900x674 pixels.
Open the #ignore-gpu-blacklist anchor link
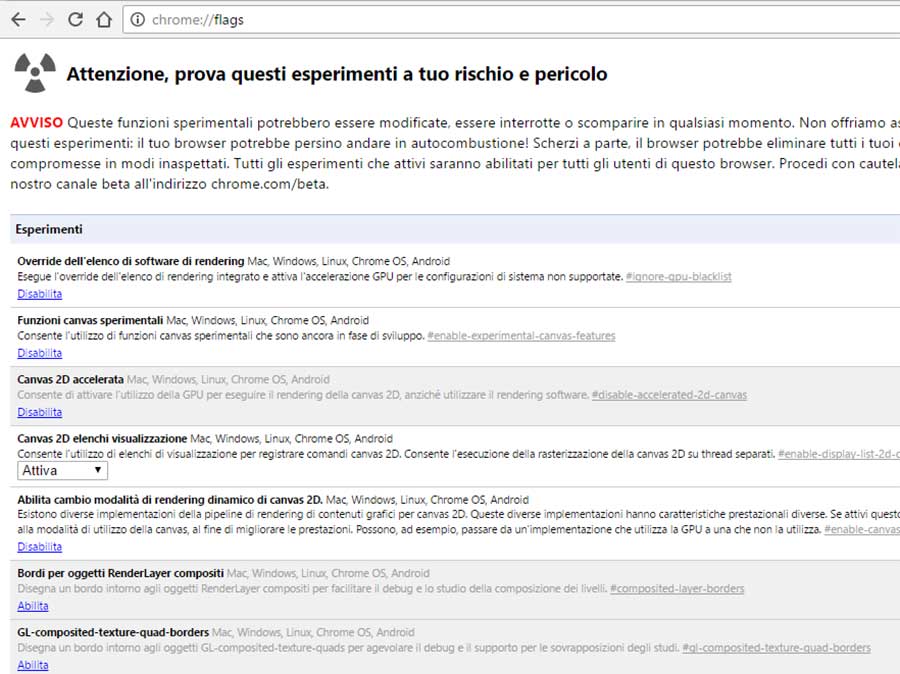pos(678,277)
